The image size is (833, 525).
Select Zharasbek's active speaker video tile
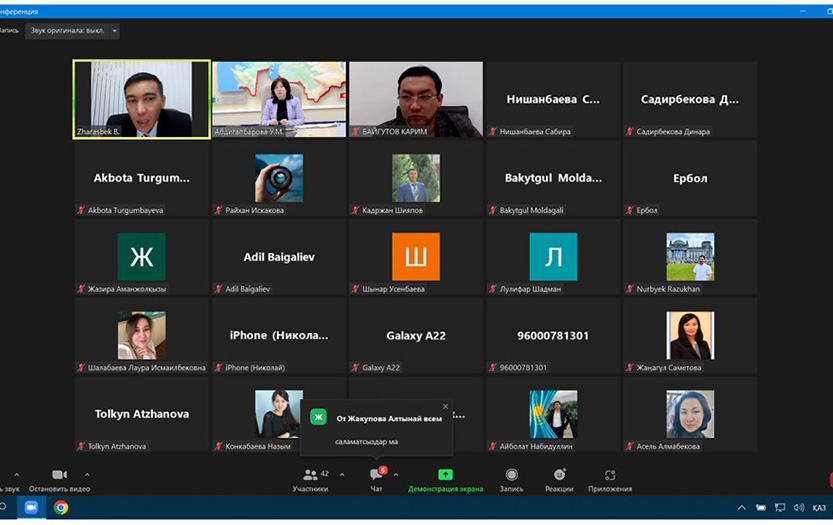coord(141,99)
